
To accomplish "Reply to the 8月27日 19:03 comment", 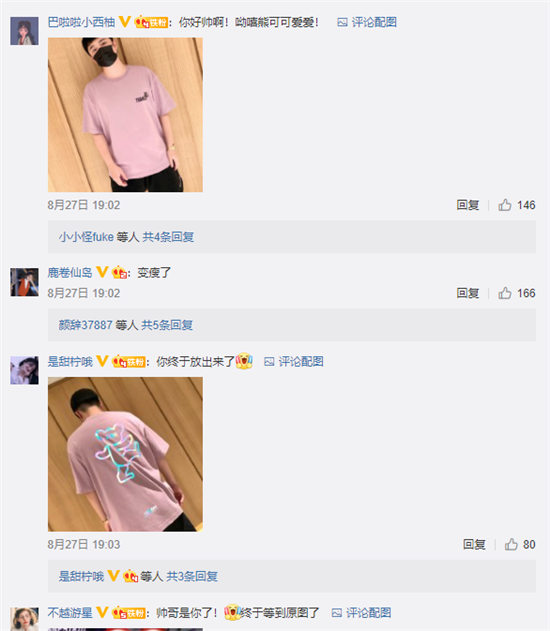I will point(474,544).
